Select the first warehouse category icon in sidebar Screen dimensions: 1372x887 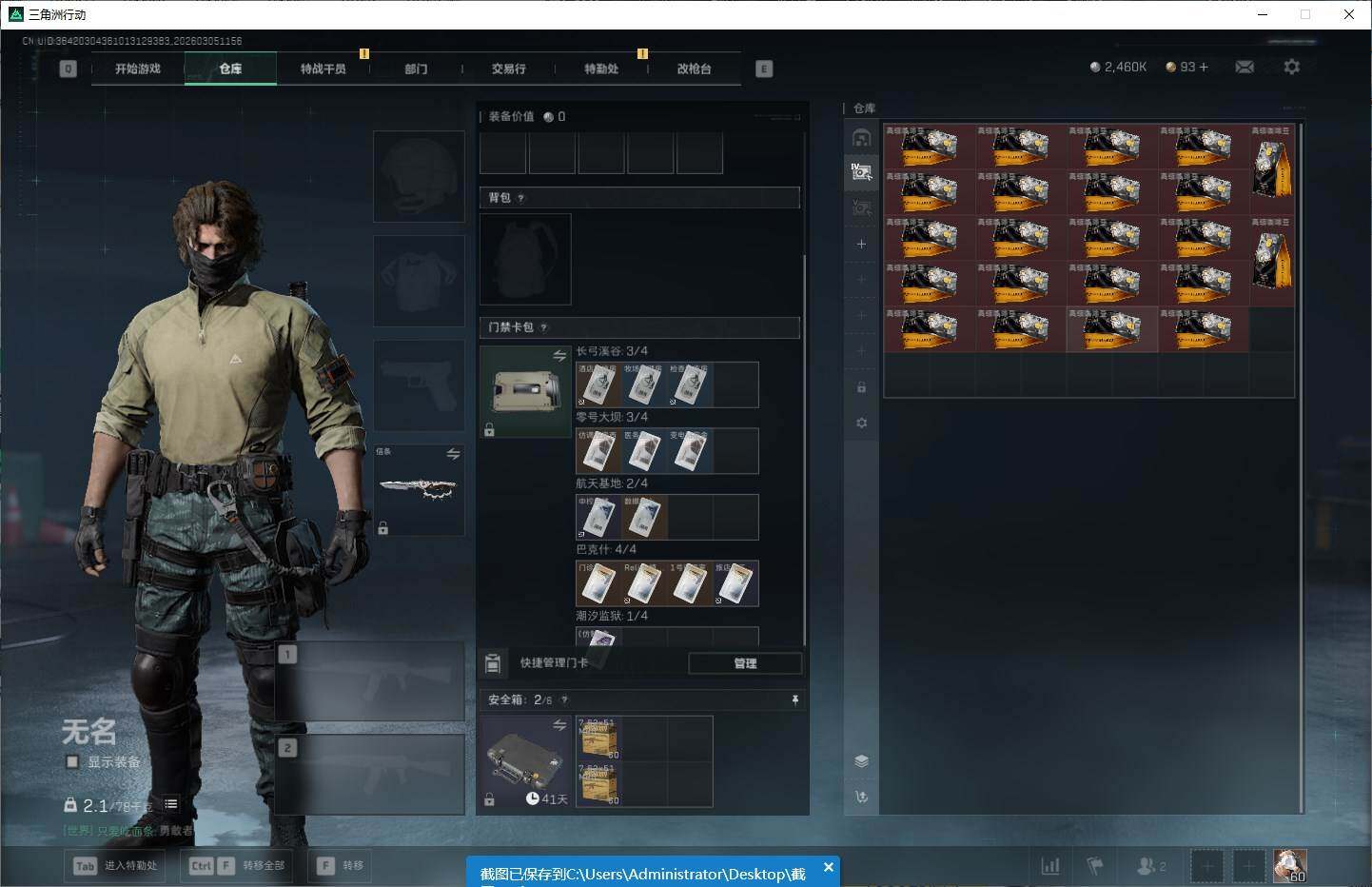pos(861,138)
